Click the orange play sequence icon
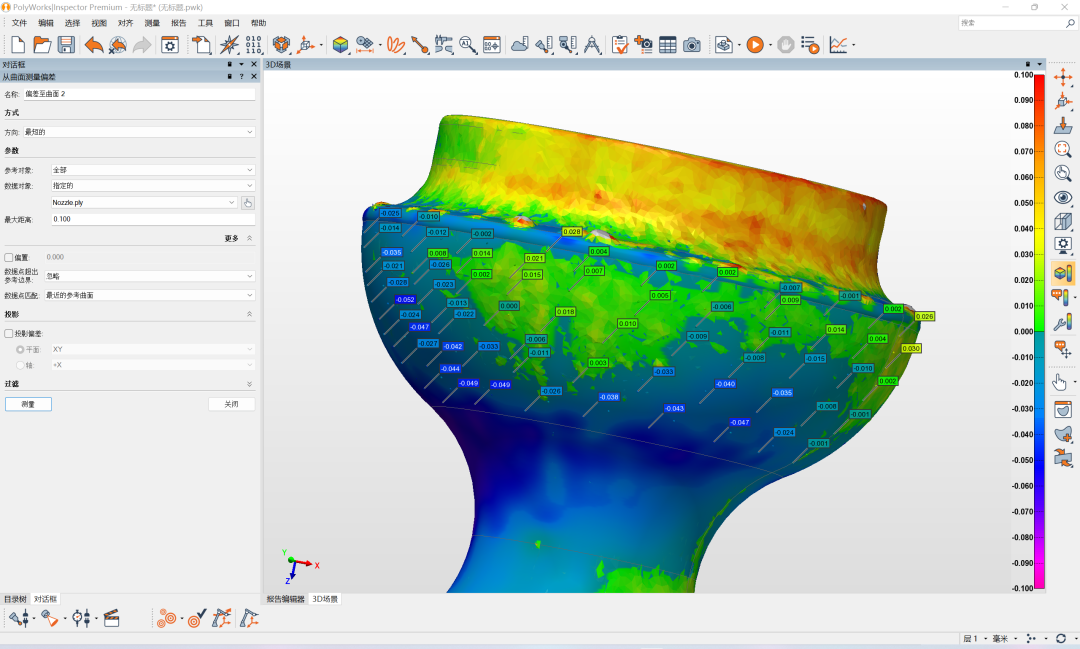 (754, 44)
